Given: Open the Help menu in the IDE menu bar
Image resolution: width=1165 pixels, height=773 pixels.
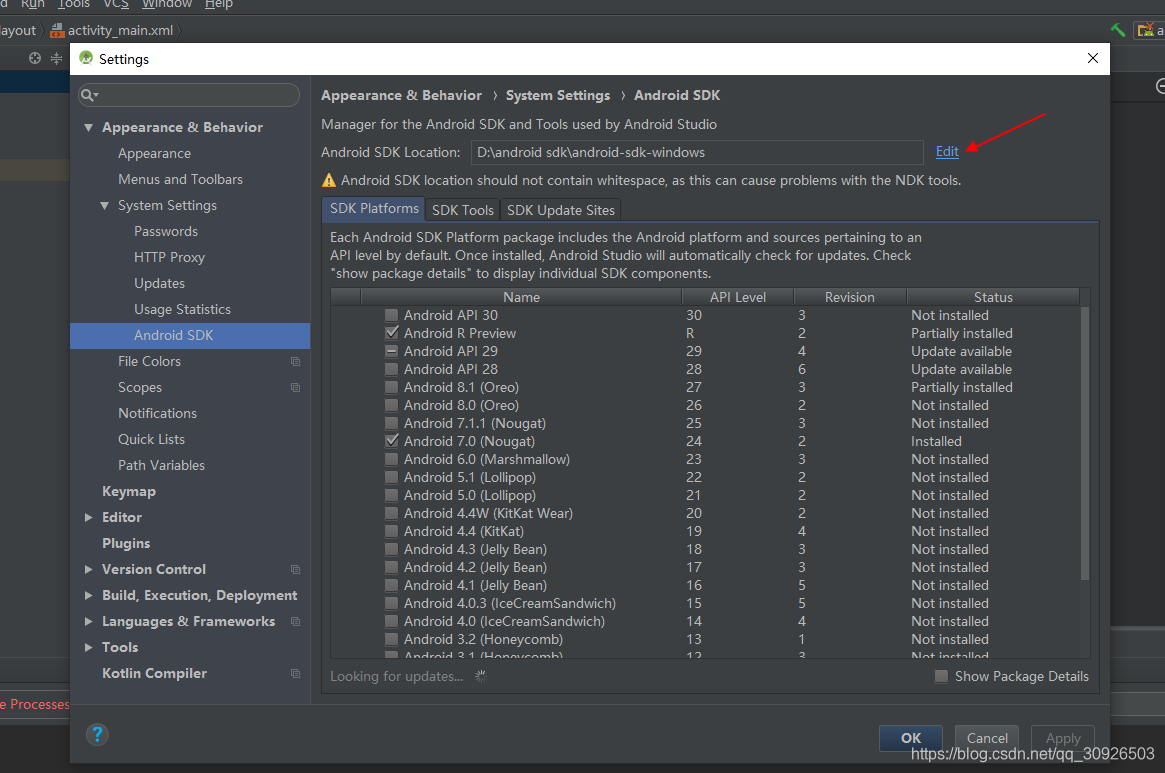Looking at the screenshot, I should coord(218,4).
